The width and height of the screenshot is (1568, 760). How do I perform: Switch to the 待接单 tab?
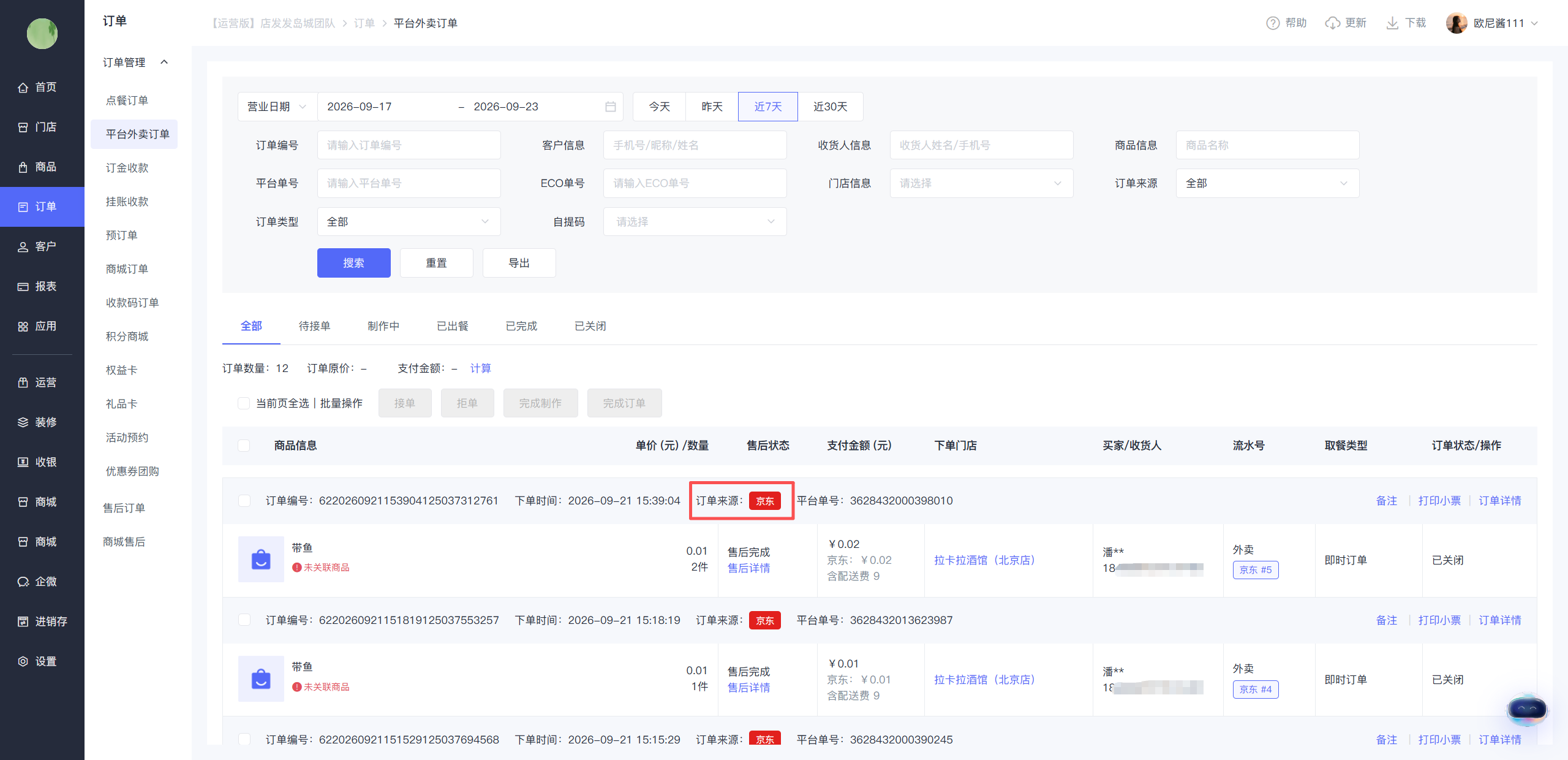click(314, 326)
